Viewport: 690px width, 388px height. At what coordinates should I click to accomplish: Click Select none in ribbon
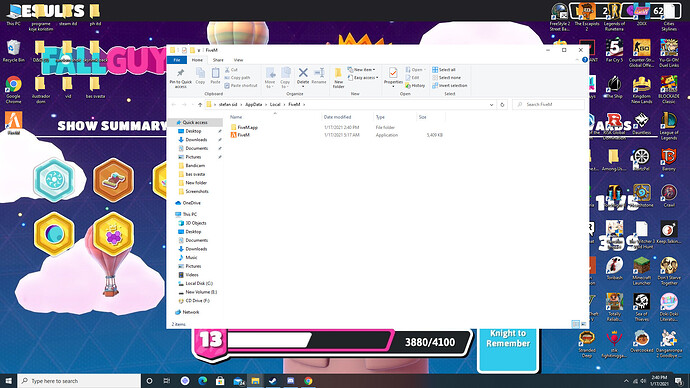(x=446, y=77)
